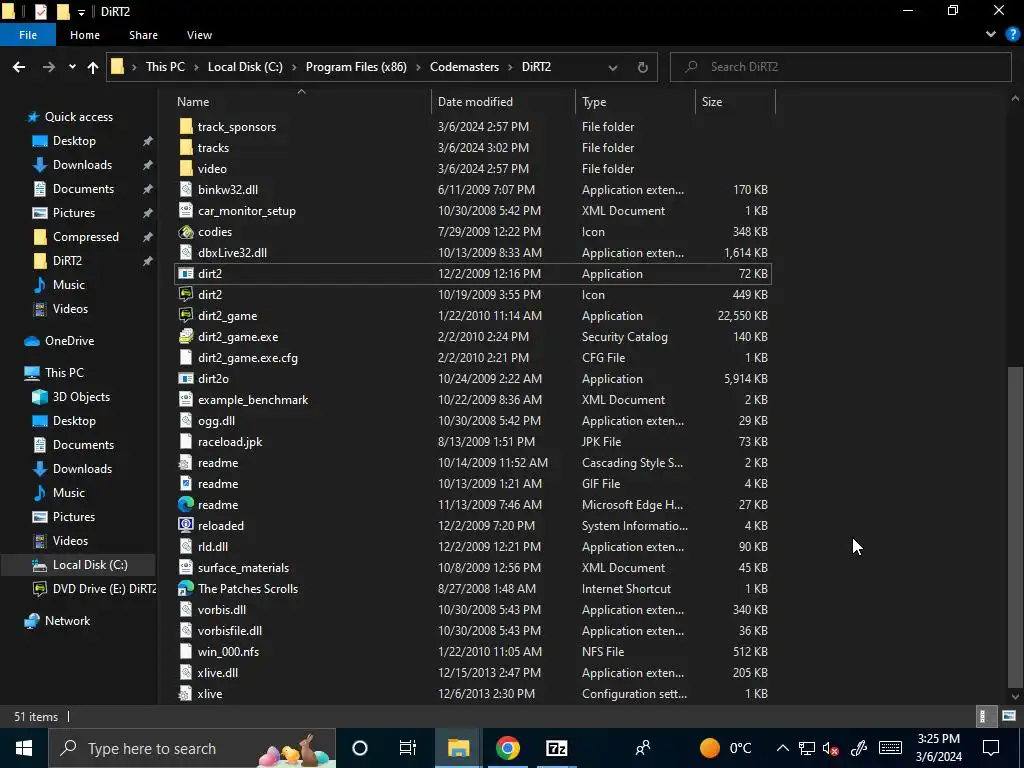
Task: Open Quick Access Toolbar customize dropdown
Action: coord(82,12)
